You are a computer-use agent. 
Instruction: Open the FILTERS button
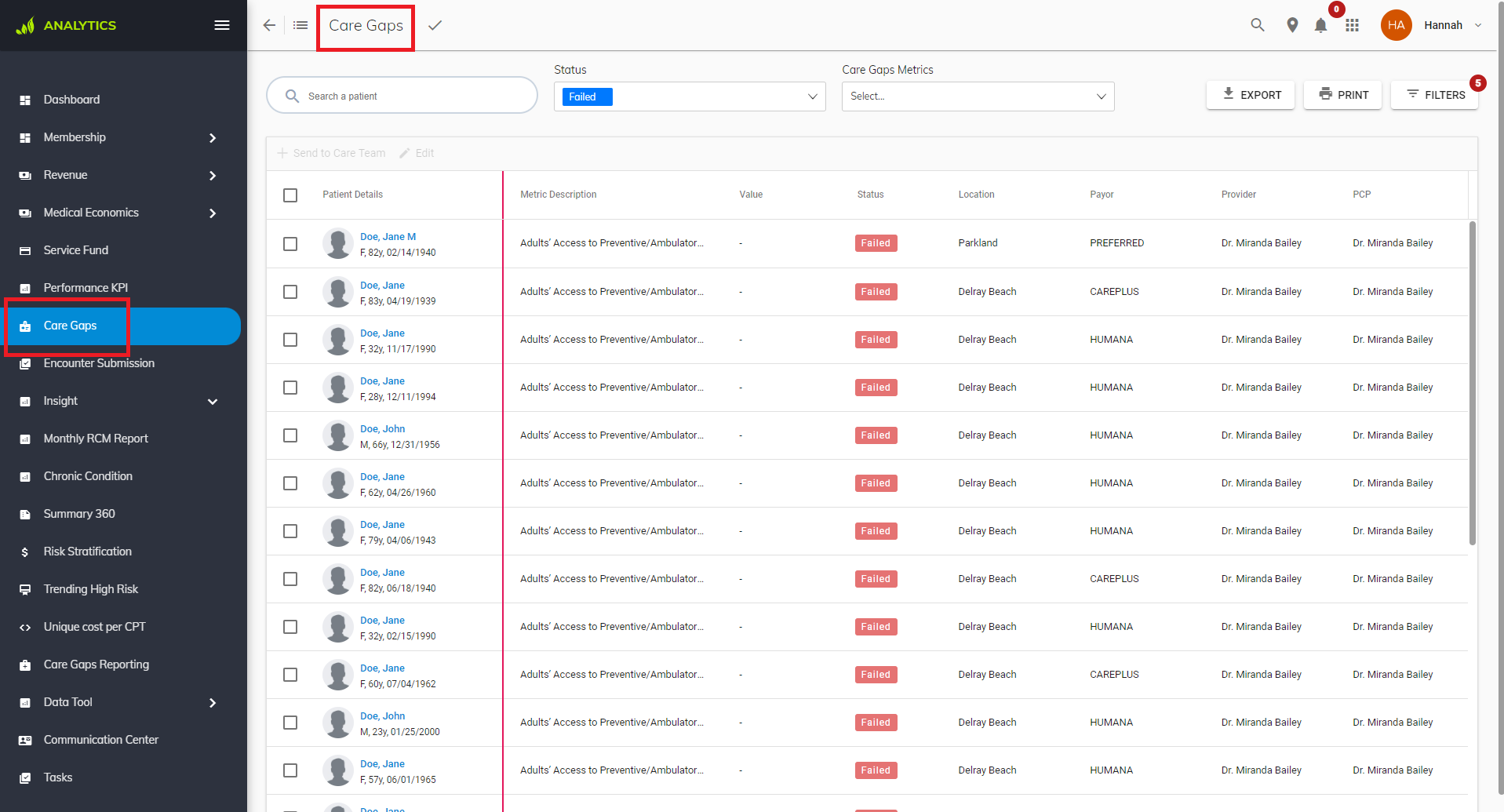click(1435, 95)
